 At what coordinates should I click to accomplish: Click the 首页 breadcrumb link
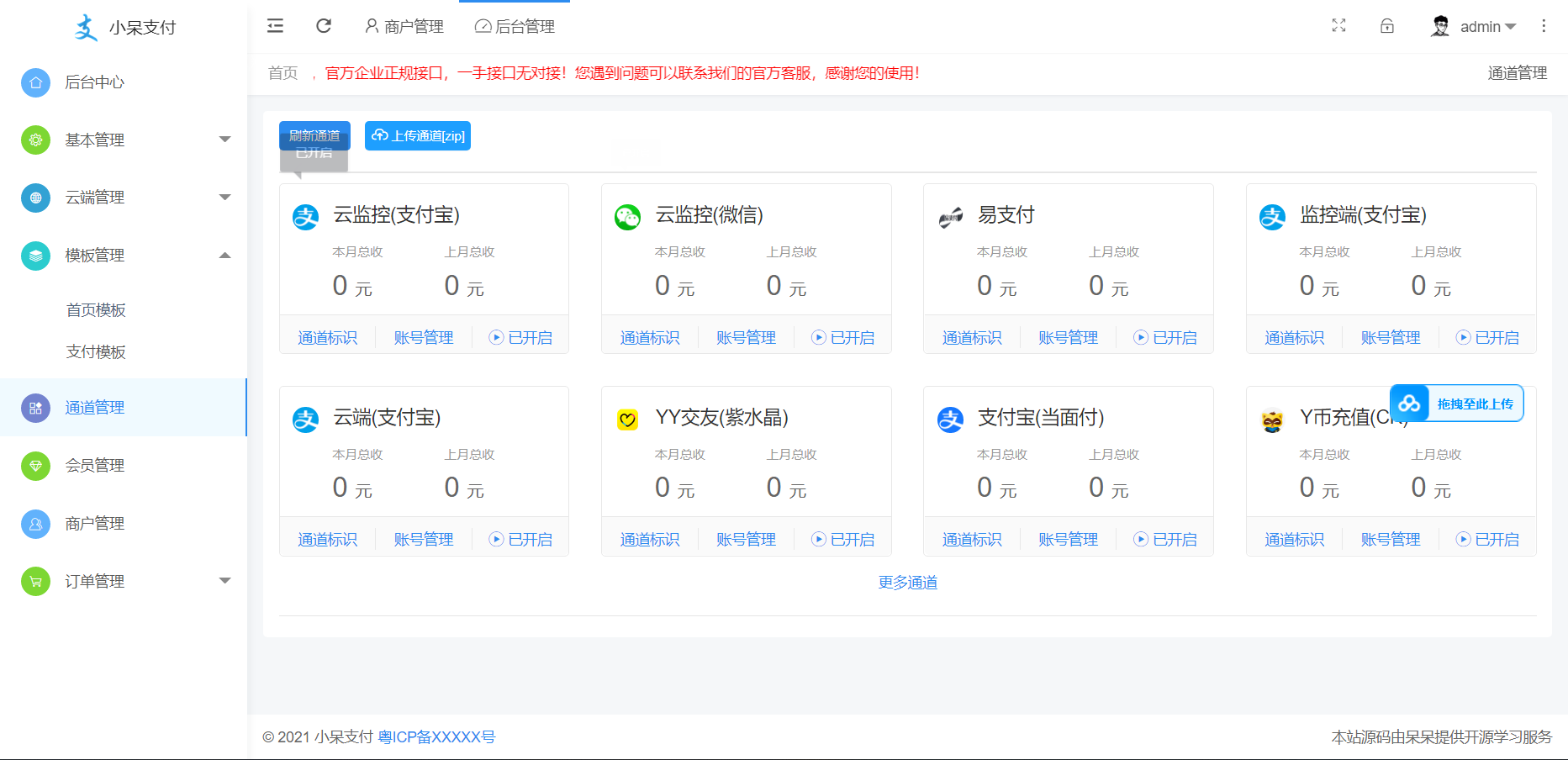(x=283, y=73)
